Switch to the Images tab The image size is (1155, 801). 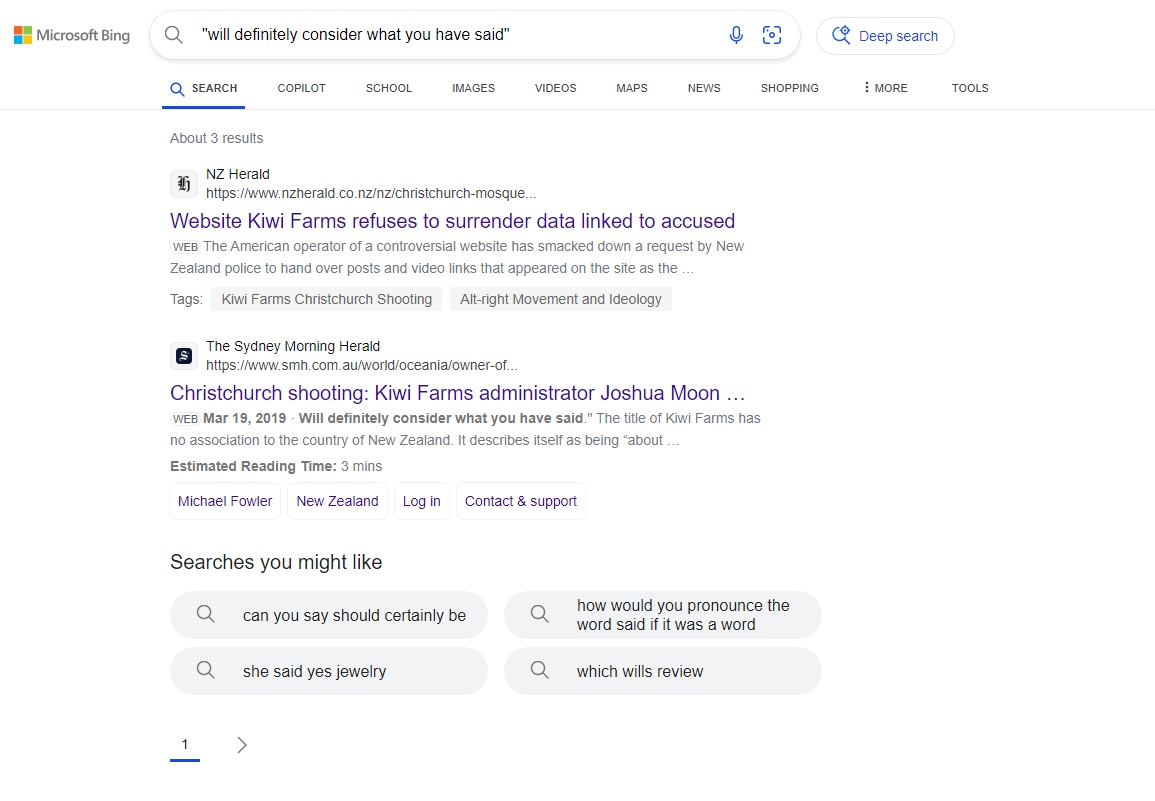474,88
